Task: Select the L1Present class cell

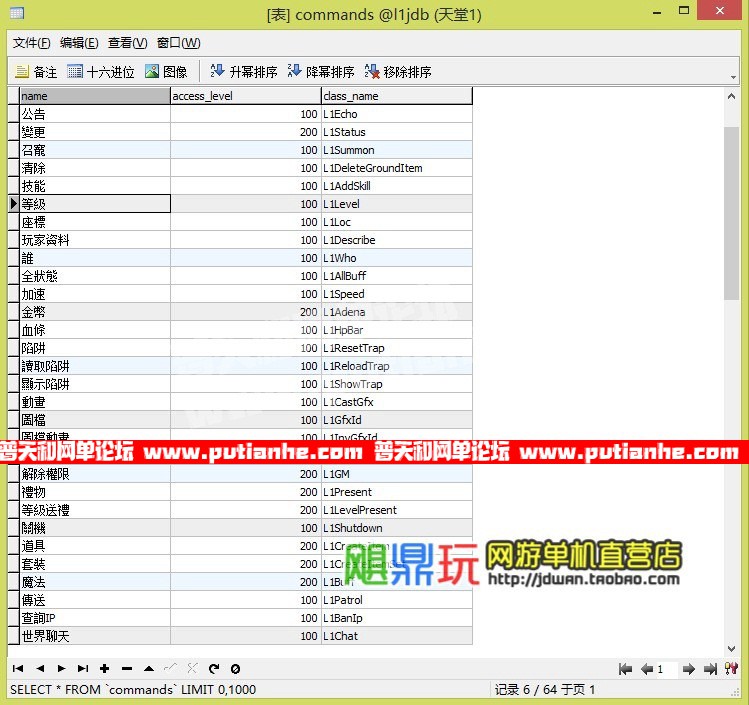Action: [397, 492]
